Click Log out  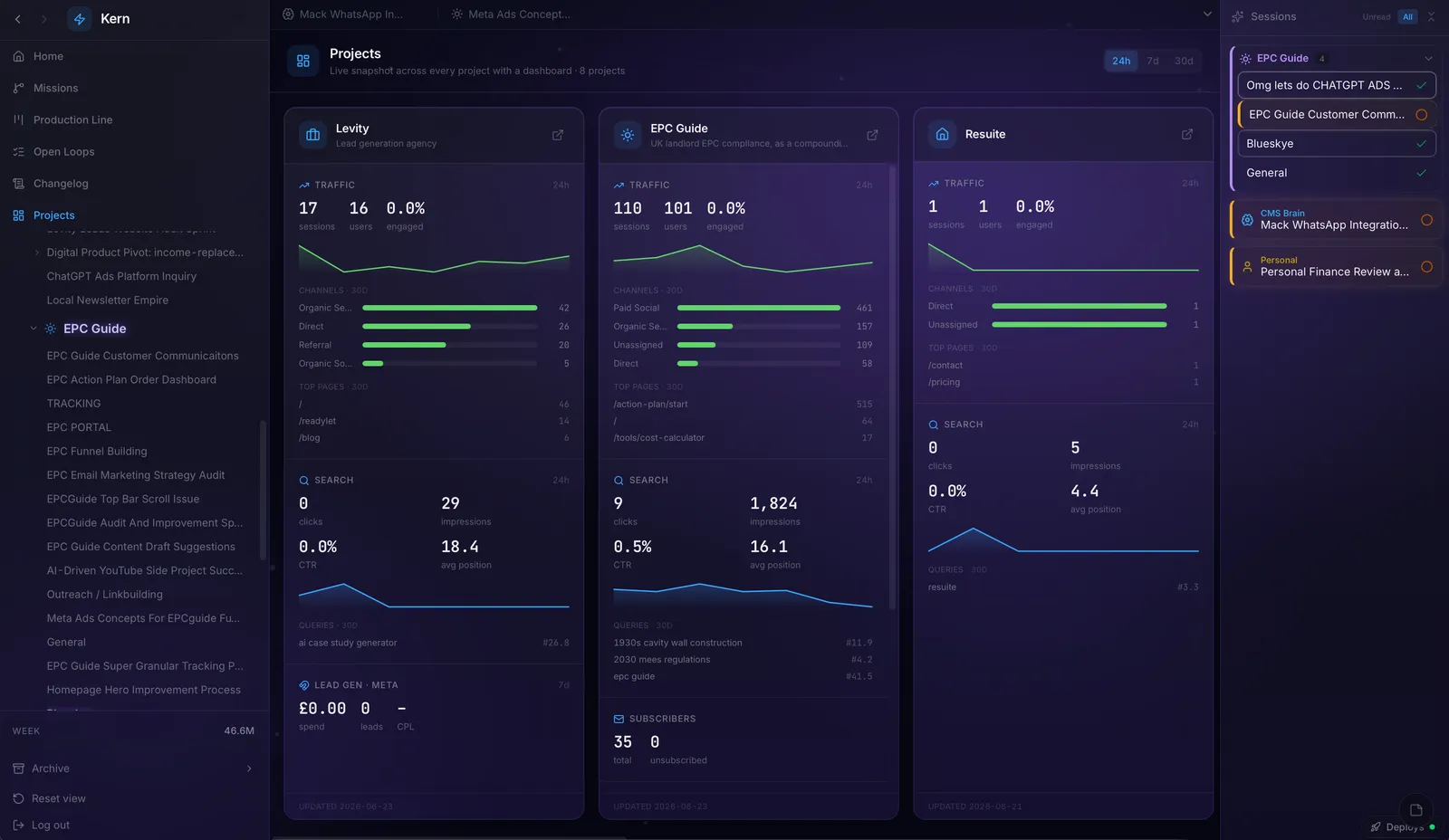point(51,825)
